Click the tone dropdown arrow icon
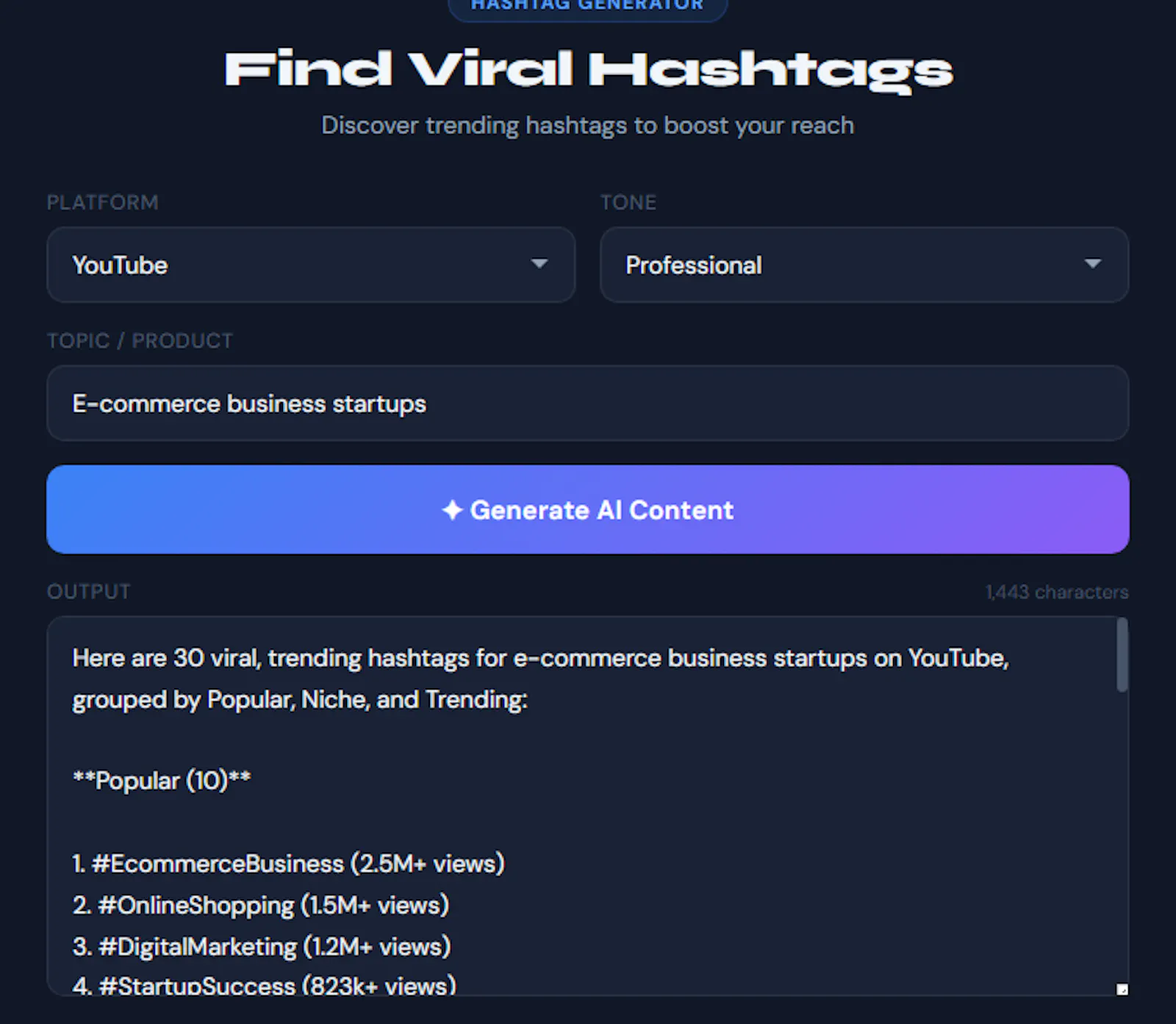Image resolution: width=1176 pixels, height=1024 pixels. (1093, 264)
